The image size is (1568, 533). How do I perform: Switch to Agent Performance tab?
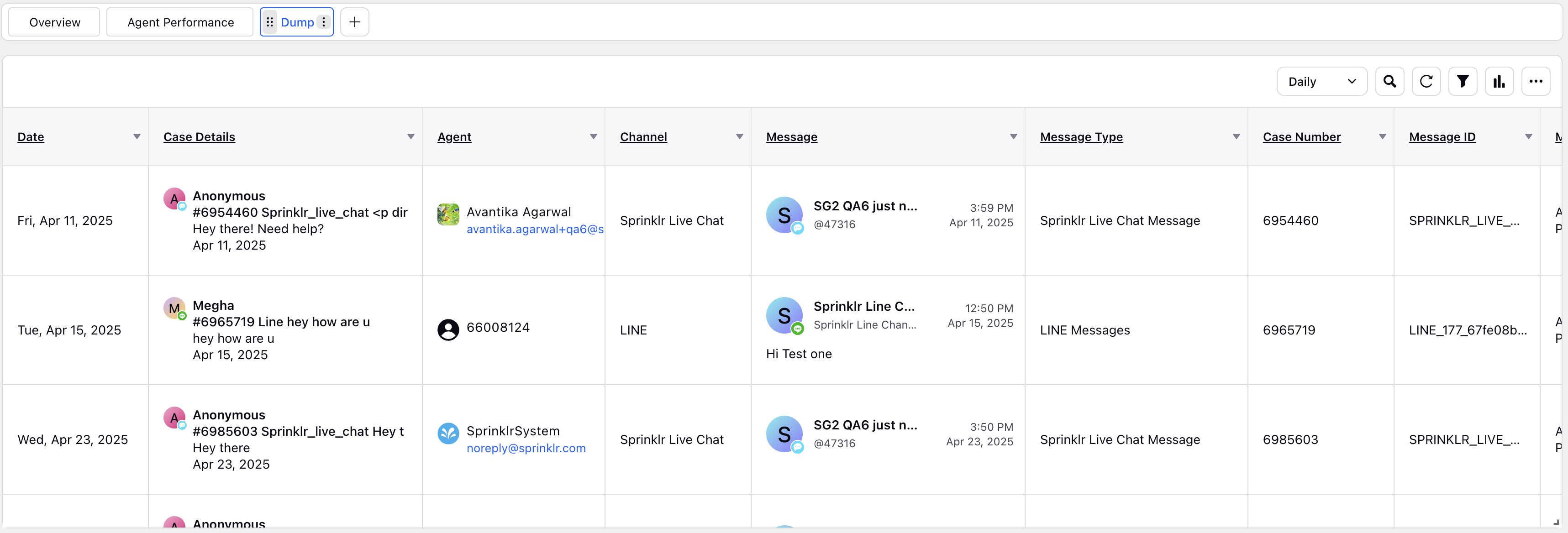point(180,22)
